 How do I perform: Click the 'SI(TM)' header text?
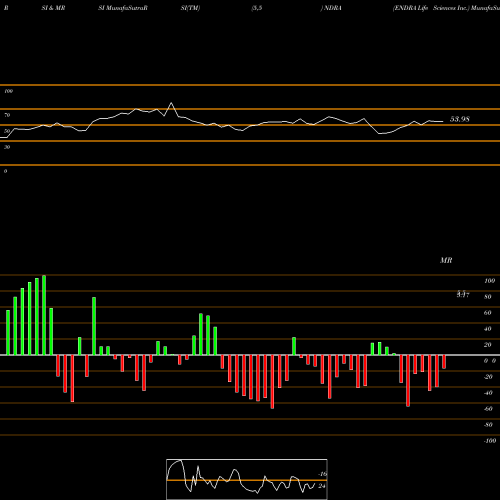(190, 8)
